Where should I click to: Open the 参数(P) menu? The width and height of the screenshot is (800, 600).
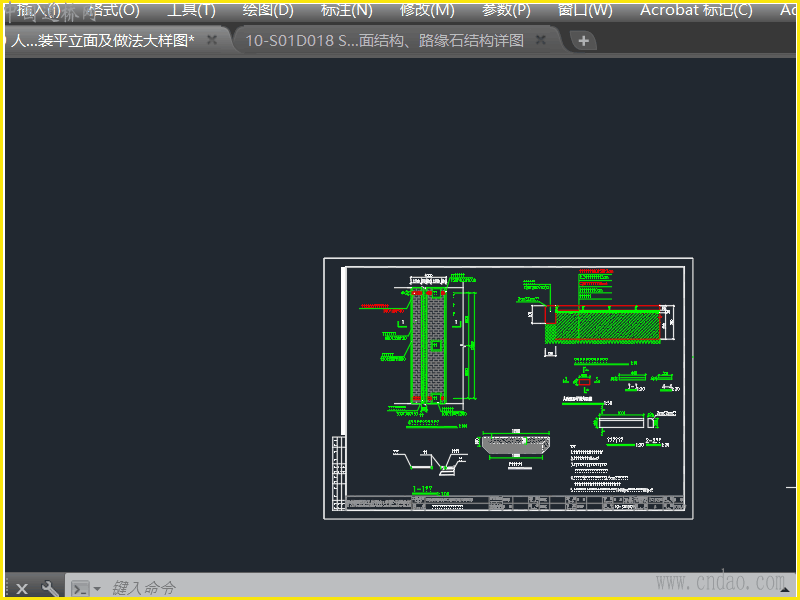click(x=507, y=10)
